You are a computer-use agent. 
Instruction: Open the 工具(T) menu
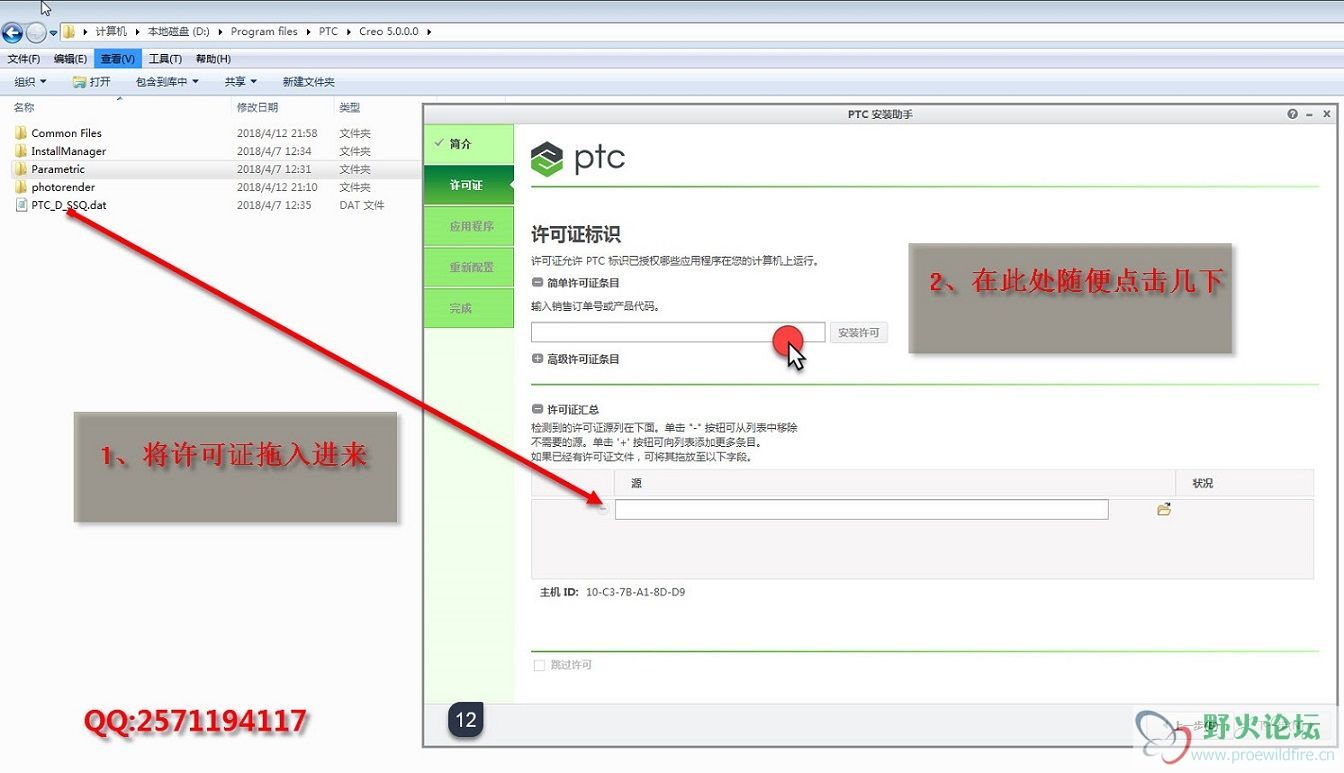click(x=166, y=59)
